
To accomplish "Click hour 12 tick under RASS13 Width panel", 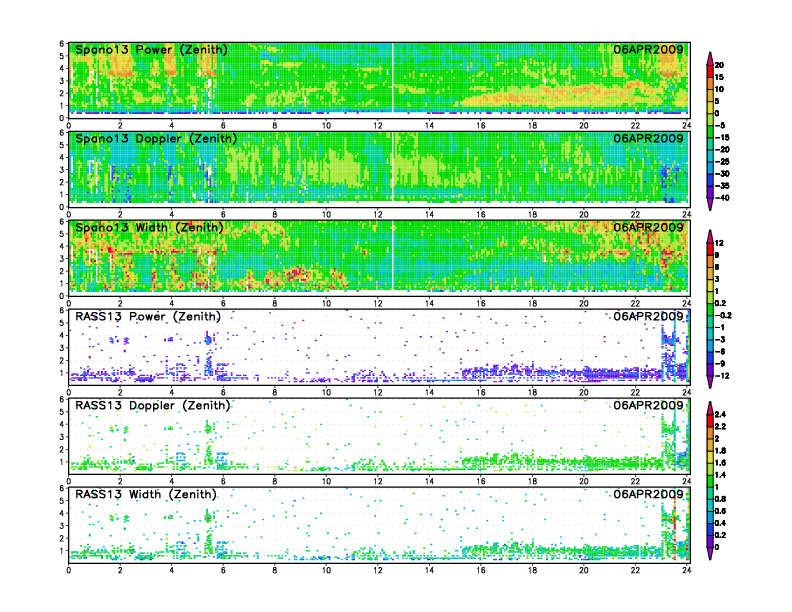I will 378,570.
